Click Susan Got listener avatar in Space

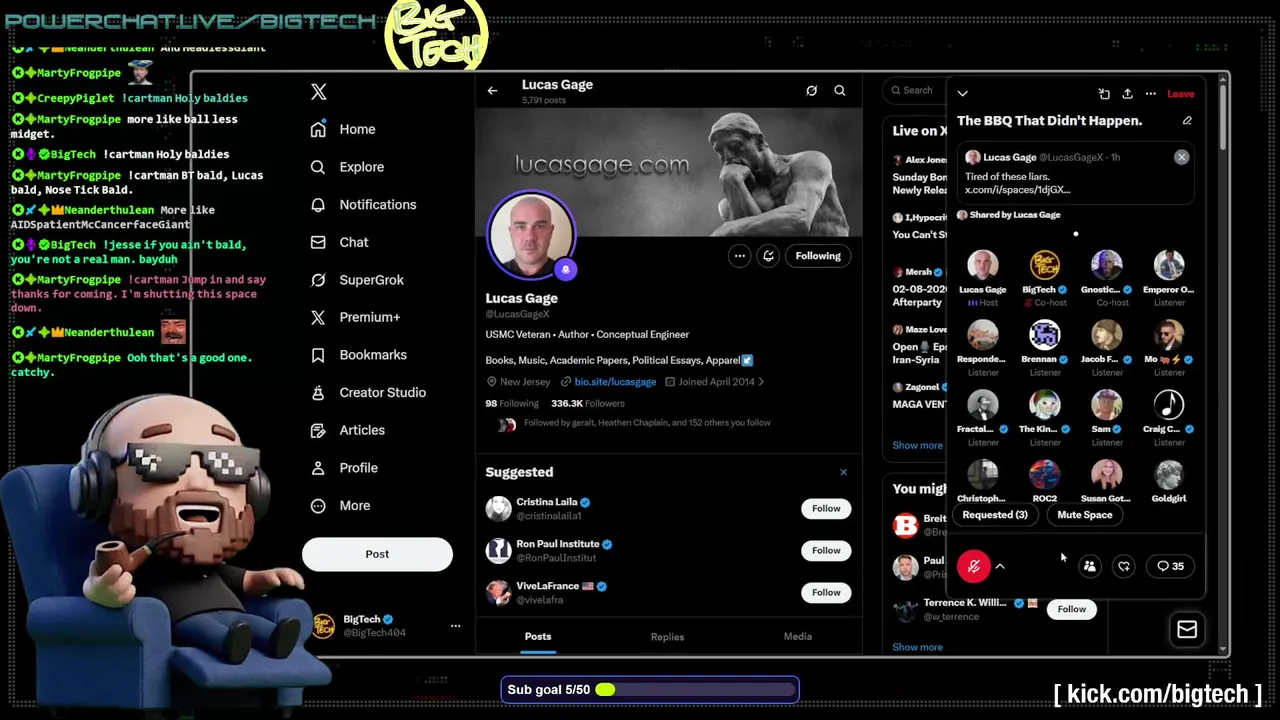(x=1107, y=475)
